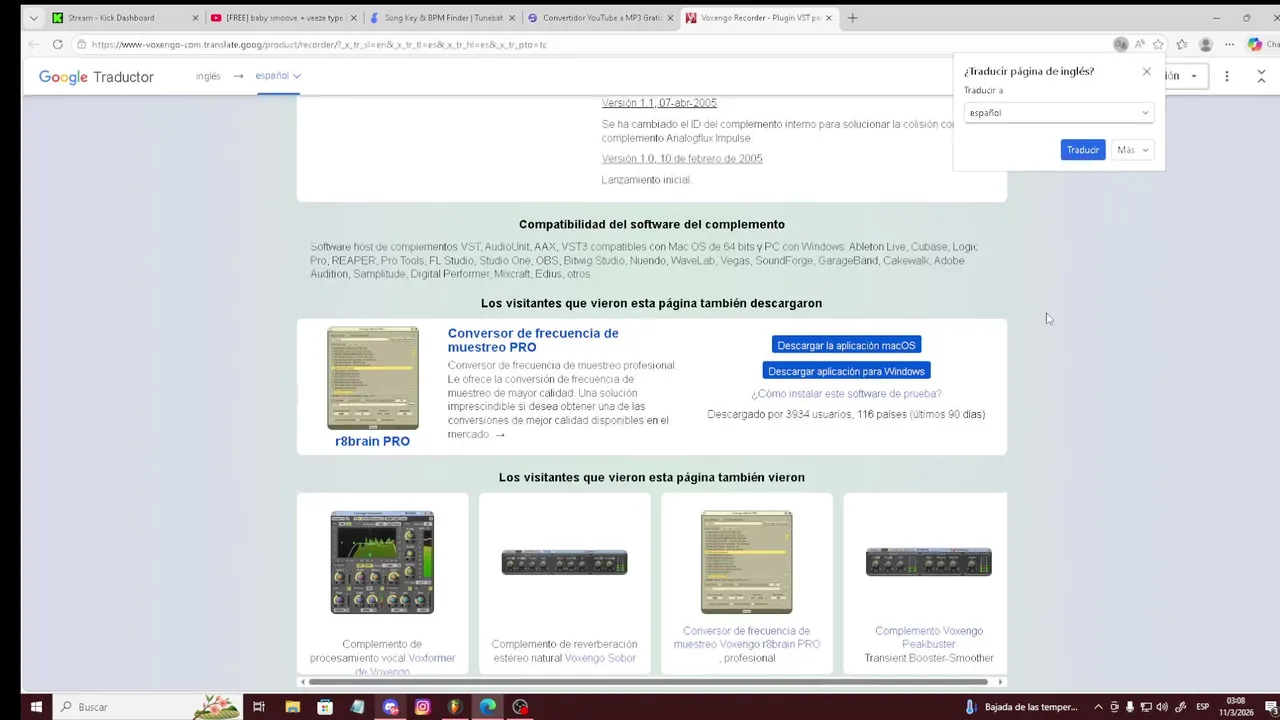
Task: Click Versión 1.1, 07-abr-2005 link
Action: pos(659,103)
